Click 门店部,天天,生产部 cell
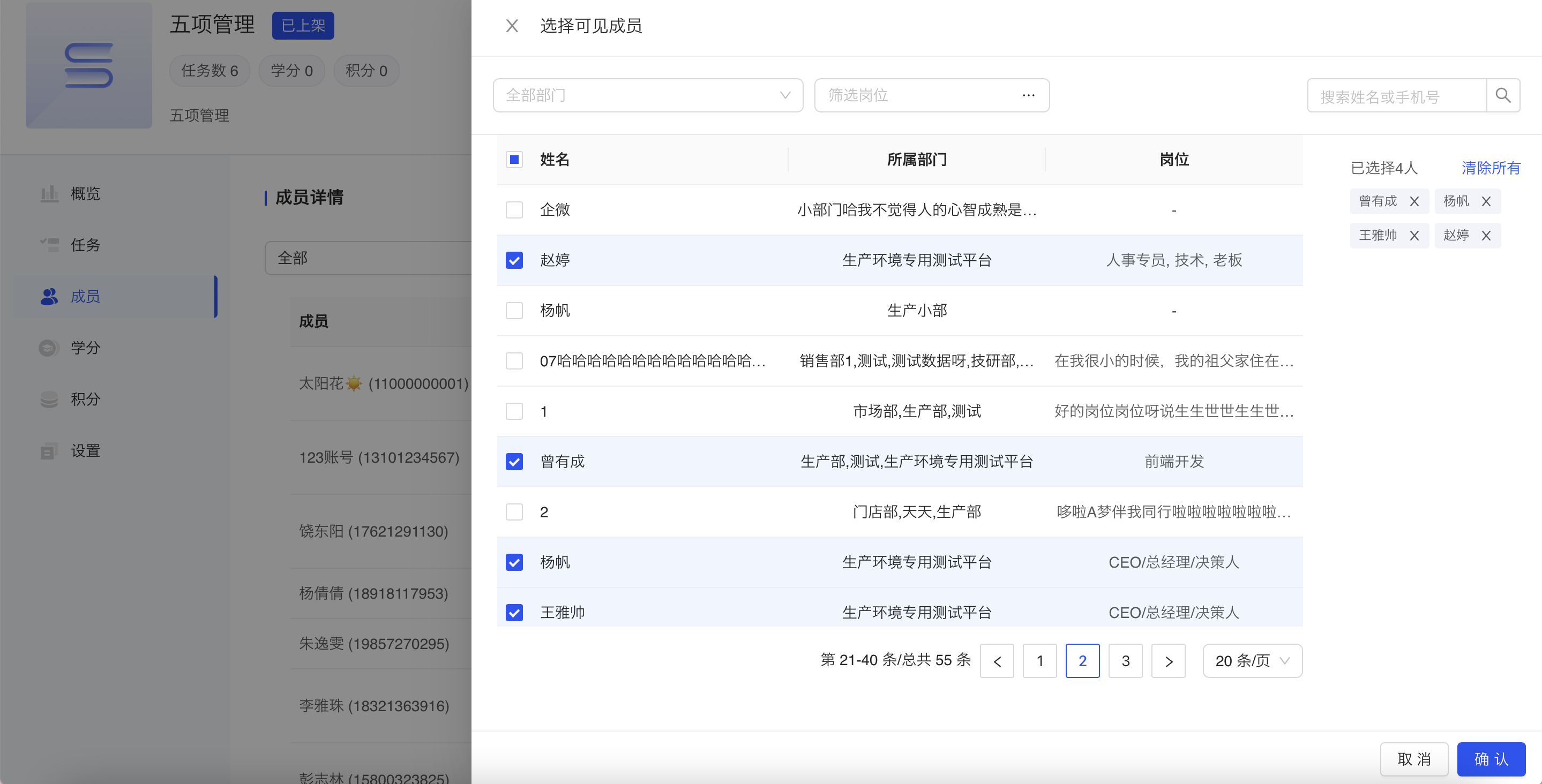The width and height of the screenshot is (1542, 784). 917,512
